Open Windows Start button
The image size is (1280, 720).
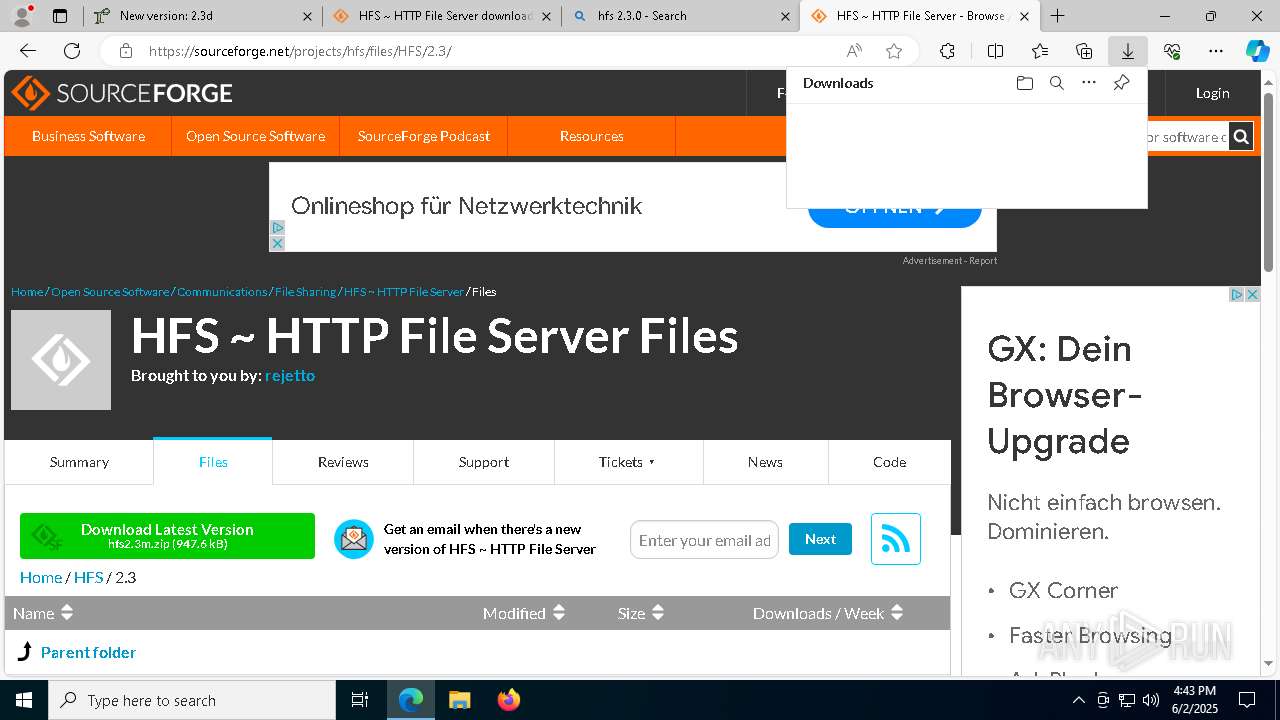pos(24,700)
